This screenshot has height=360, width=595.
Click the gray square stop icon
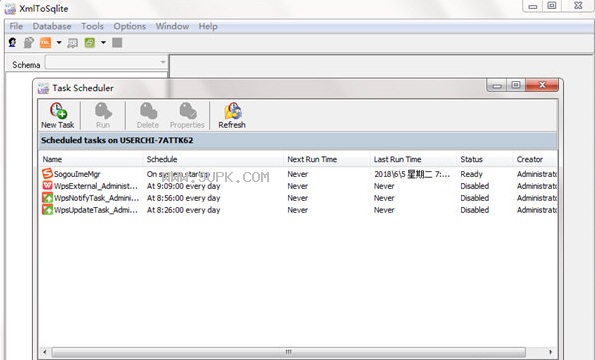tap(117, 42)
